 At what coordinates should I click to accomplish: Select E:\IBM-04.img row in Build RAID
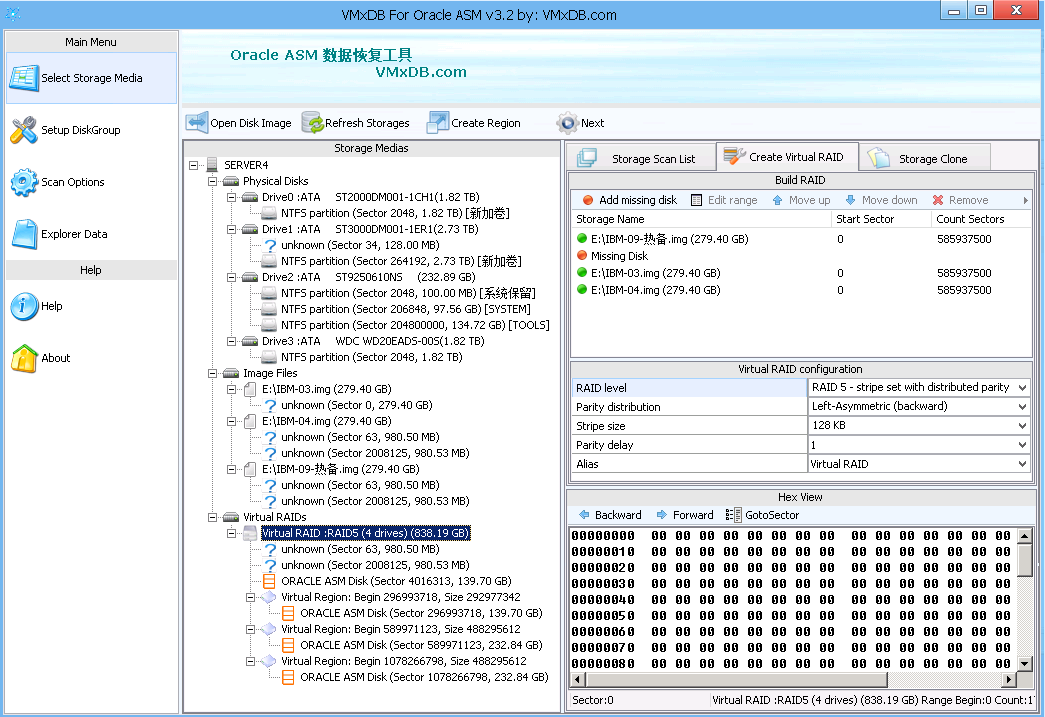coord(800,290)
